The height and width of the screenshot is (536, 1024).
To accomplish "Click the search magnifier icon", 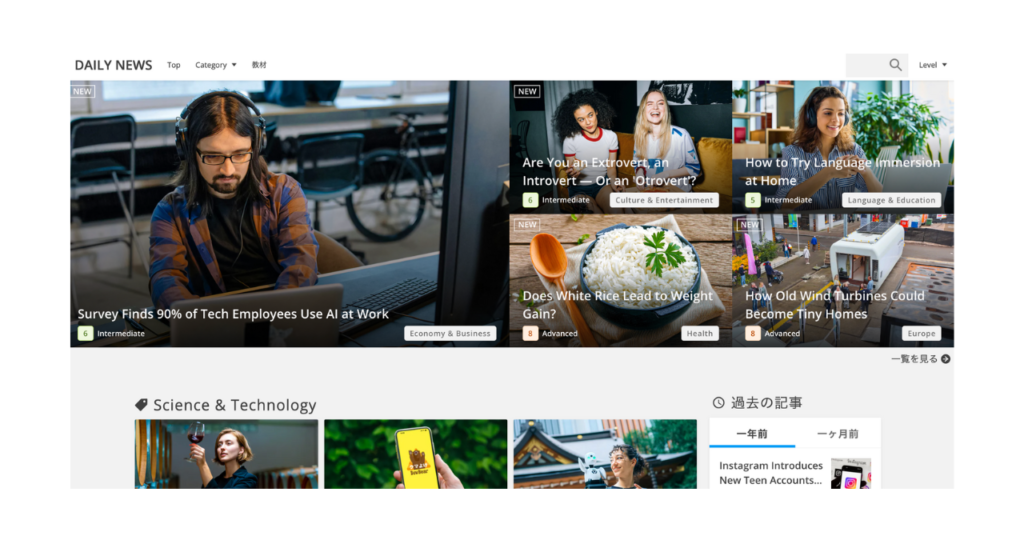I will [x=895, y=65].
